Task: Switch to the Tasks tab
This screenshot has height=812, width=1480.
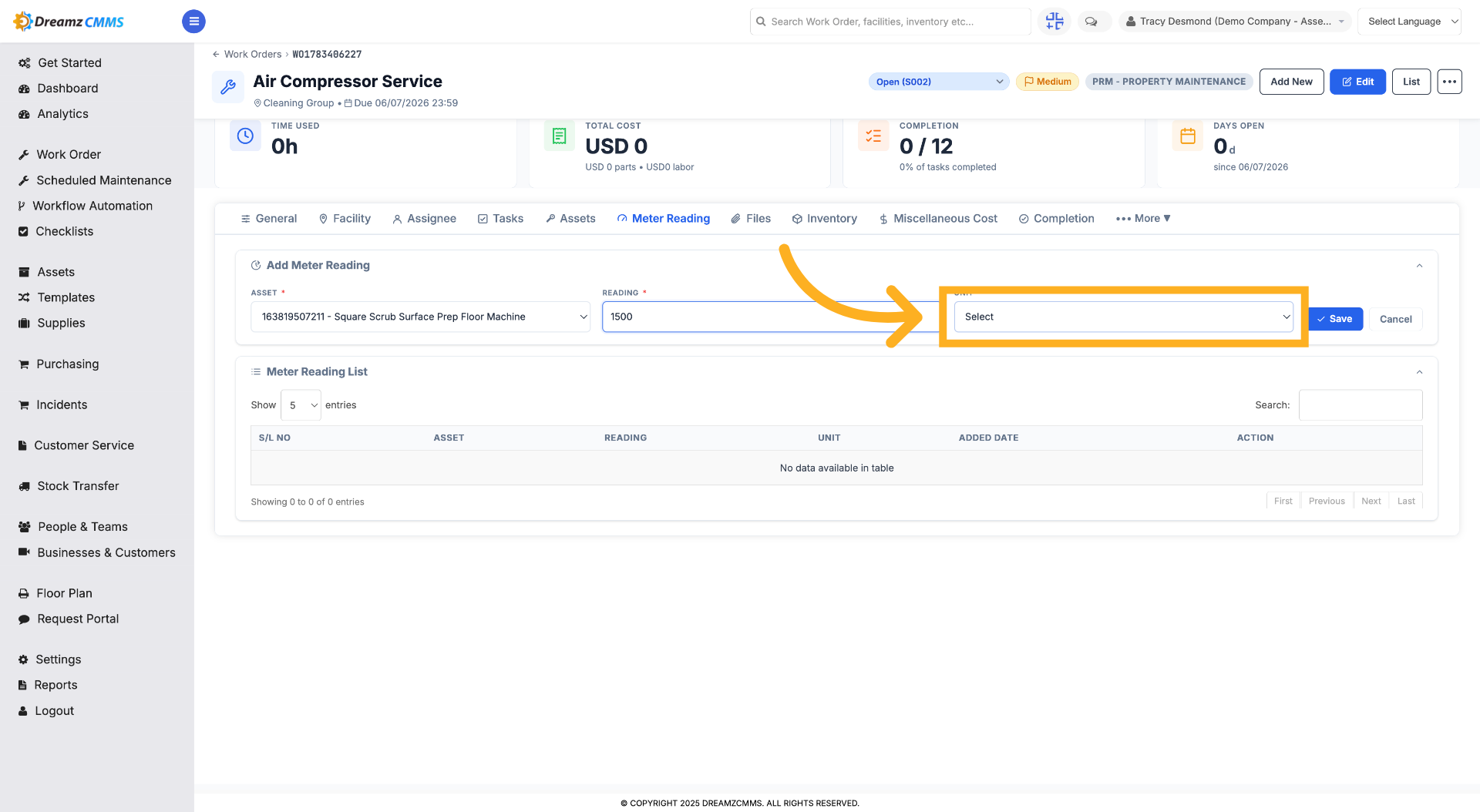Action: click(x=500, y=219)
